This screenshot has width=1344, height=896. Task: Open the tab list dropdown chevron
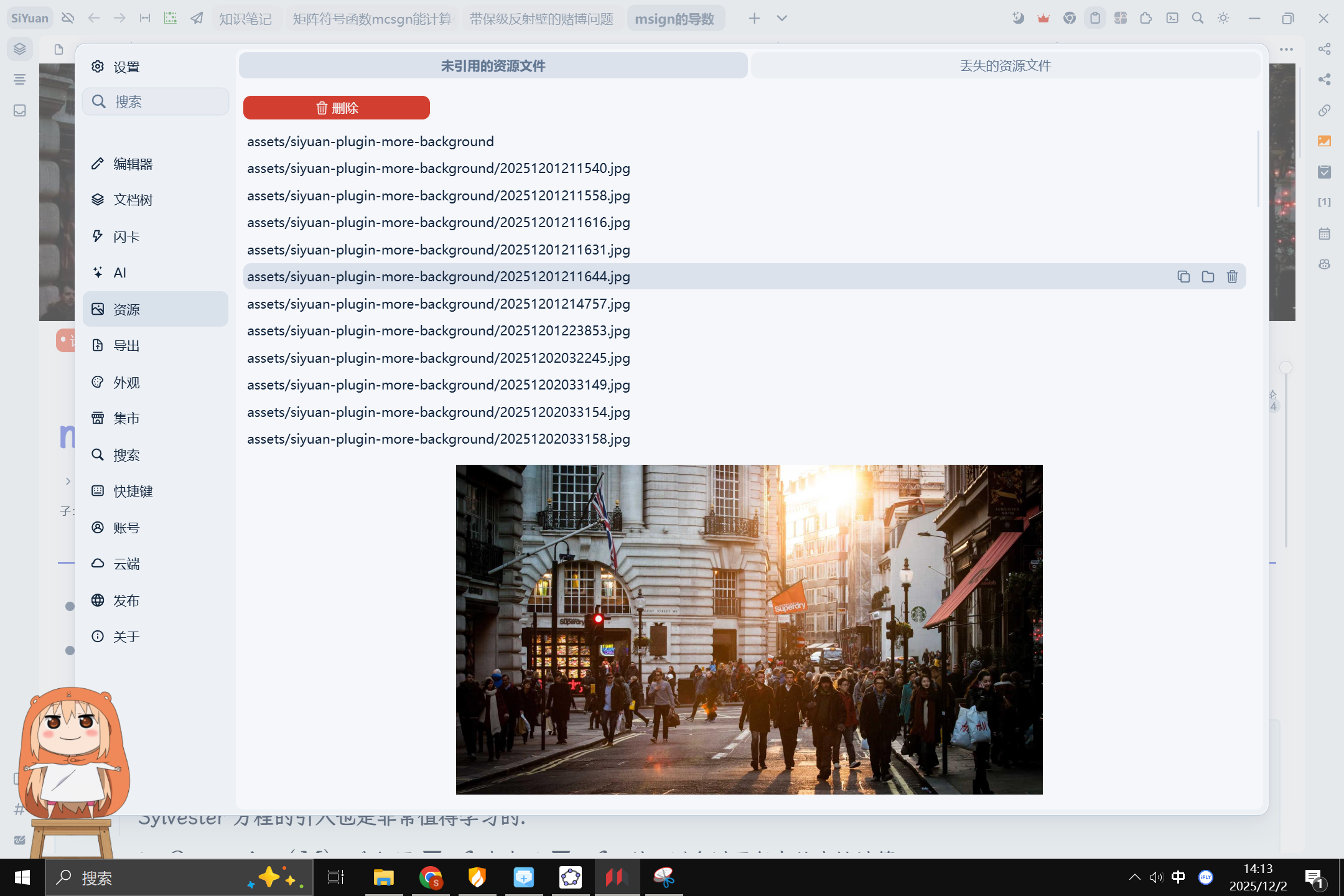[782, 18]
